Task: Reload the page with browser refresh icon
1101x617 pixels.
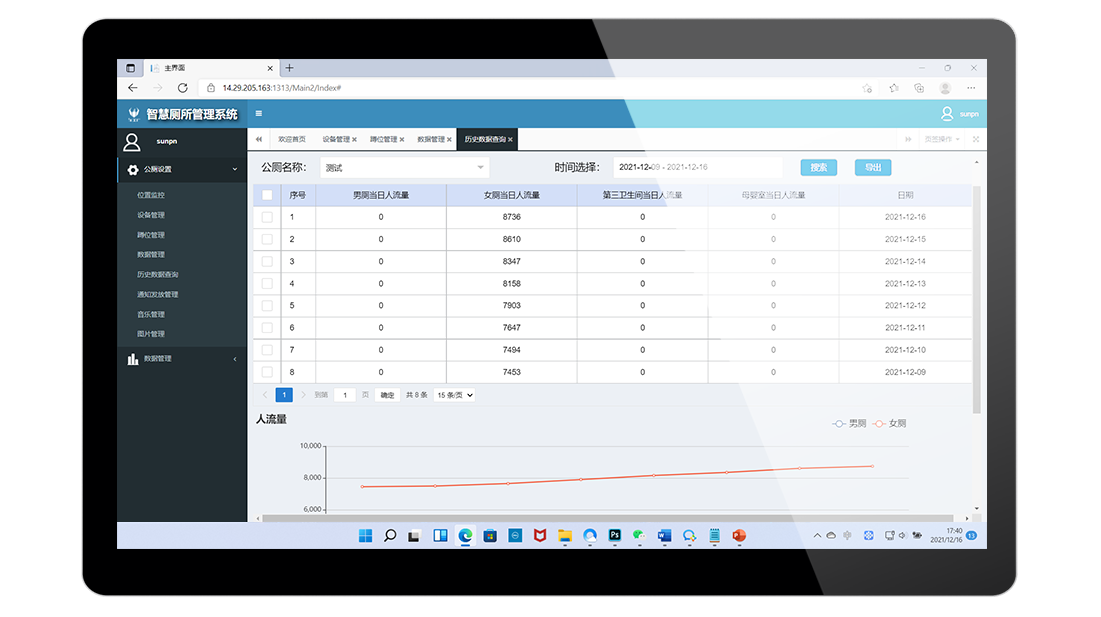Action: (x=183, y=88)
